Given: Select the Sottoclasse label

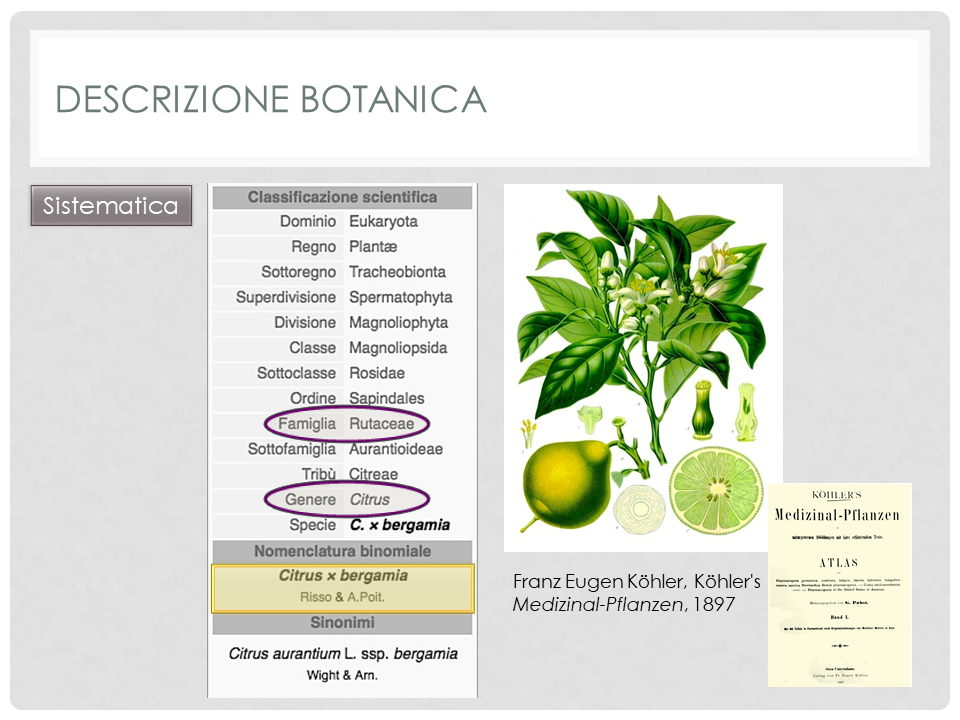Looking at the screenshot, I should point(296,373).
